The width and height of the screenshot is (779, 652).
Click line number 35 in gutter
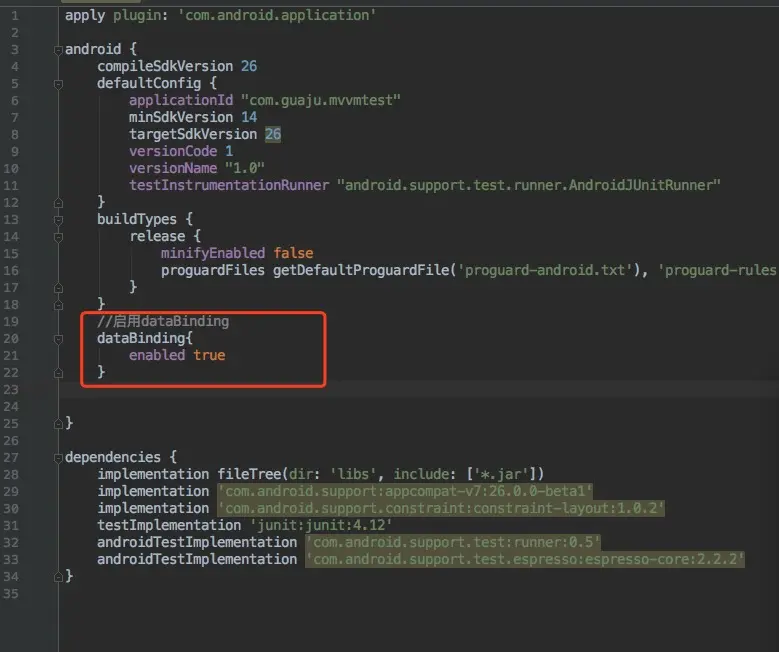coord(11,593)
